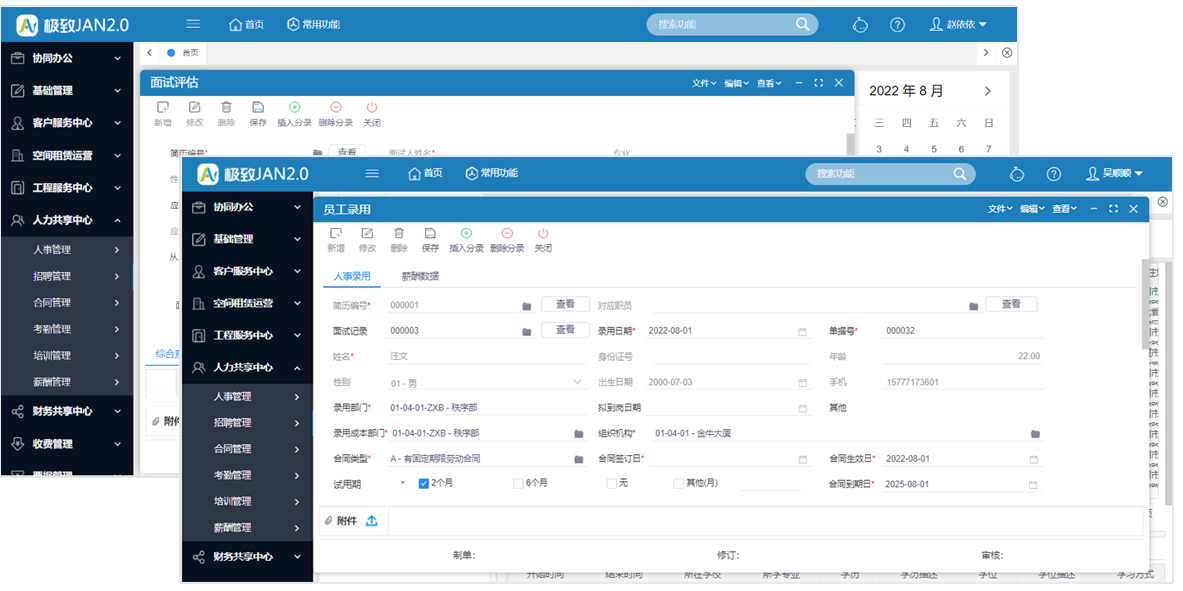Click folder icon beside 组织机构 field

pos(1035,434)
